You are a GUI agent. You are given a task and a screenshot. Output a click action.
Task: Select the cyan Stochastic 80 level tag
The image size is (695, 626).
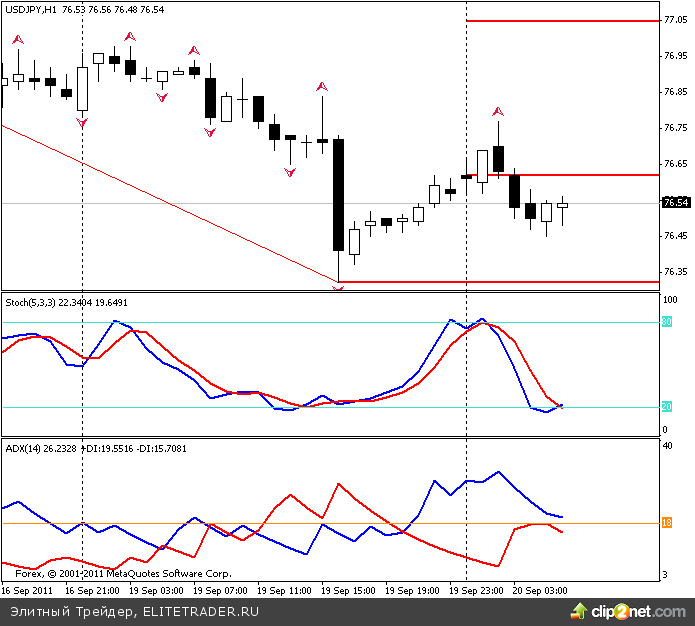pyautogui.click(x=667, y=322)
